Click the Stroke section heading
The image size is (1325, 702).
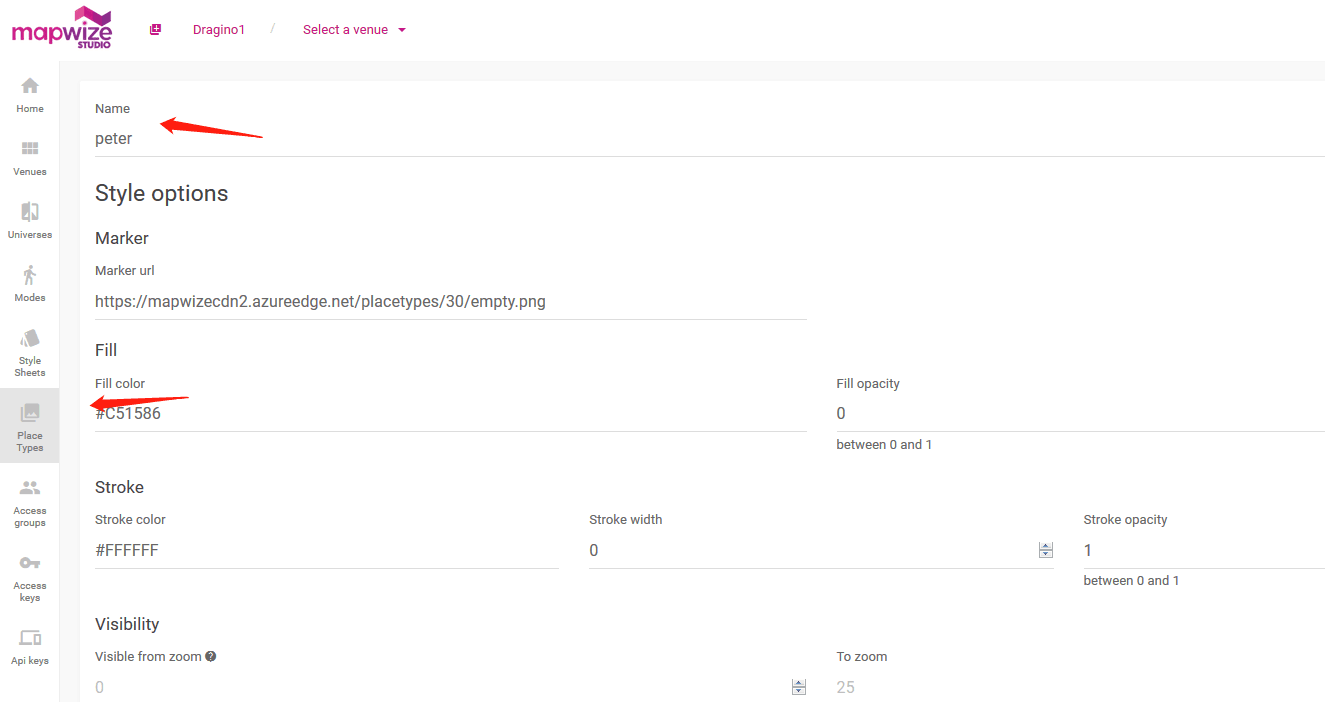point(119,487)
